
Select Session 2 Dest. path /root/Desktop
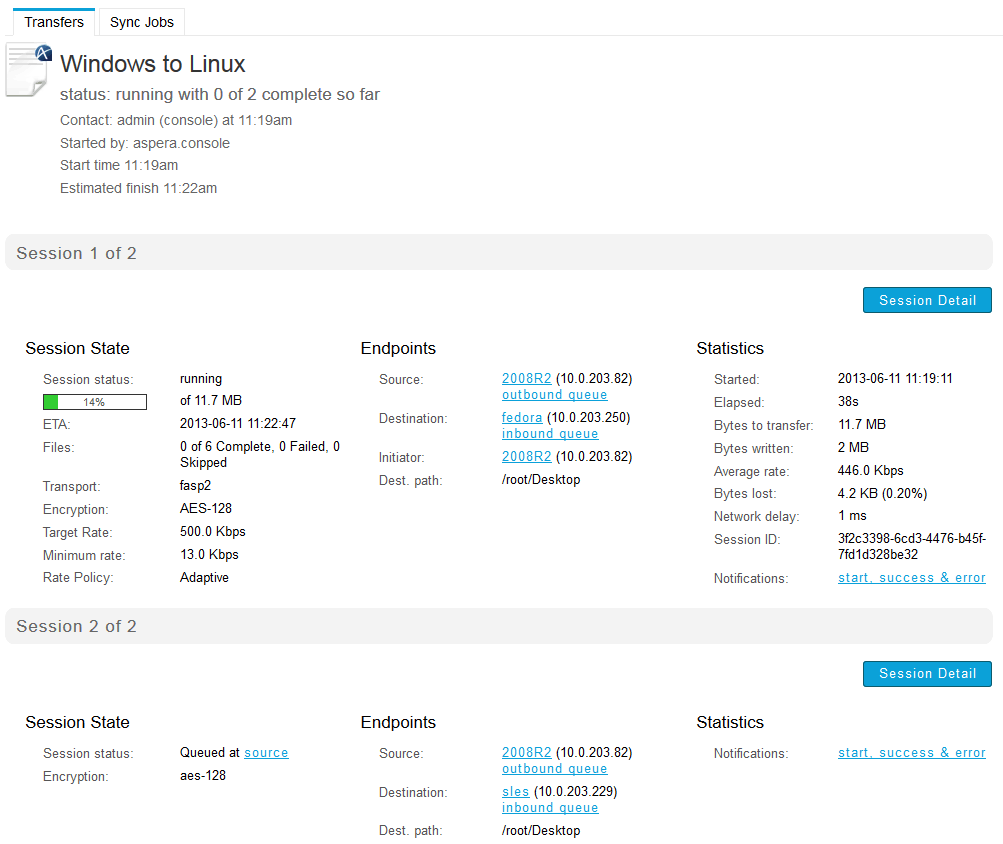coord(541,831)
